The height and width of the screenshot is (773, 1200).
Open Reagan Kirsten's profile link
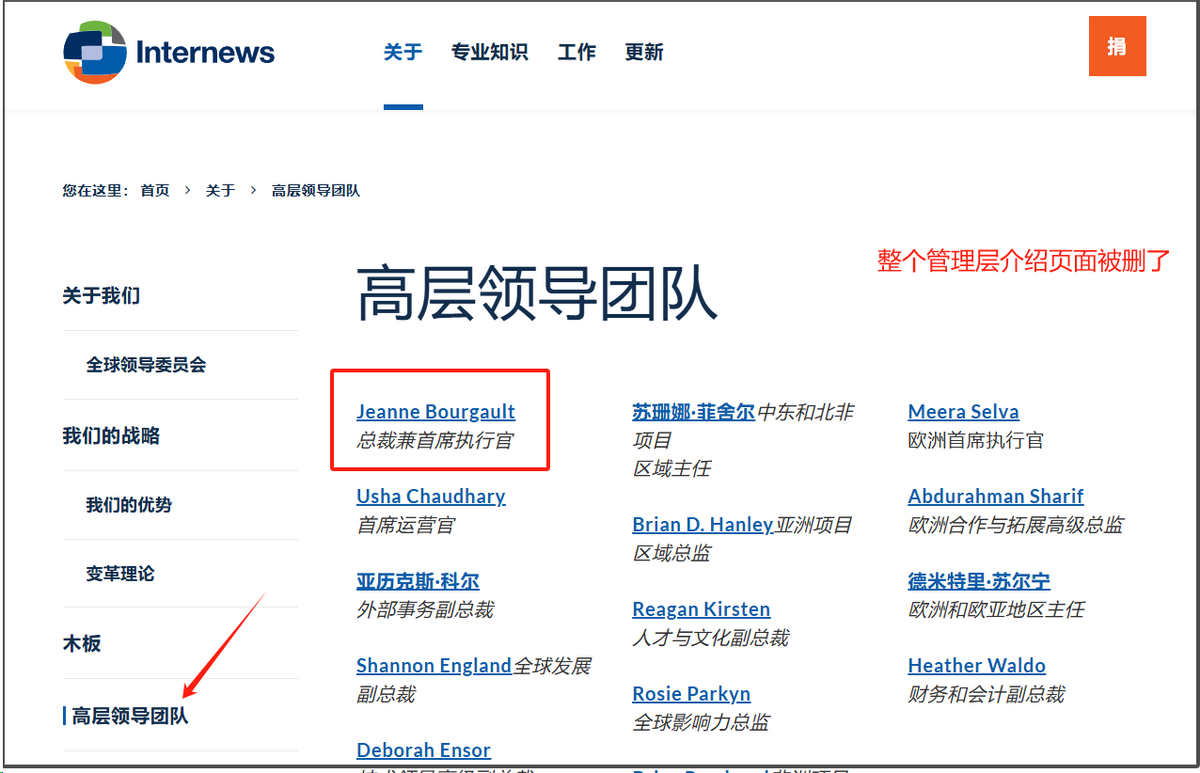click(702, 609)
